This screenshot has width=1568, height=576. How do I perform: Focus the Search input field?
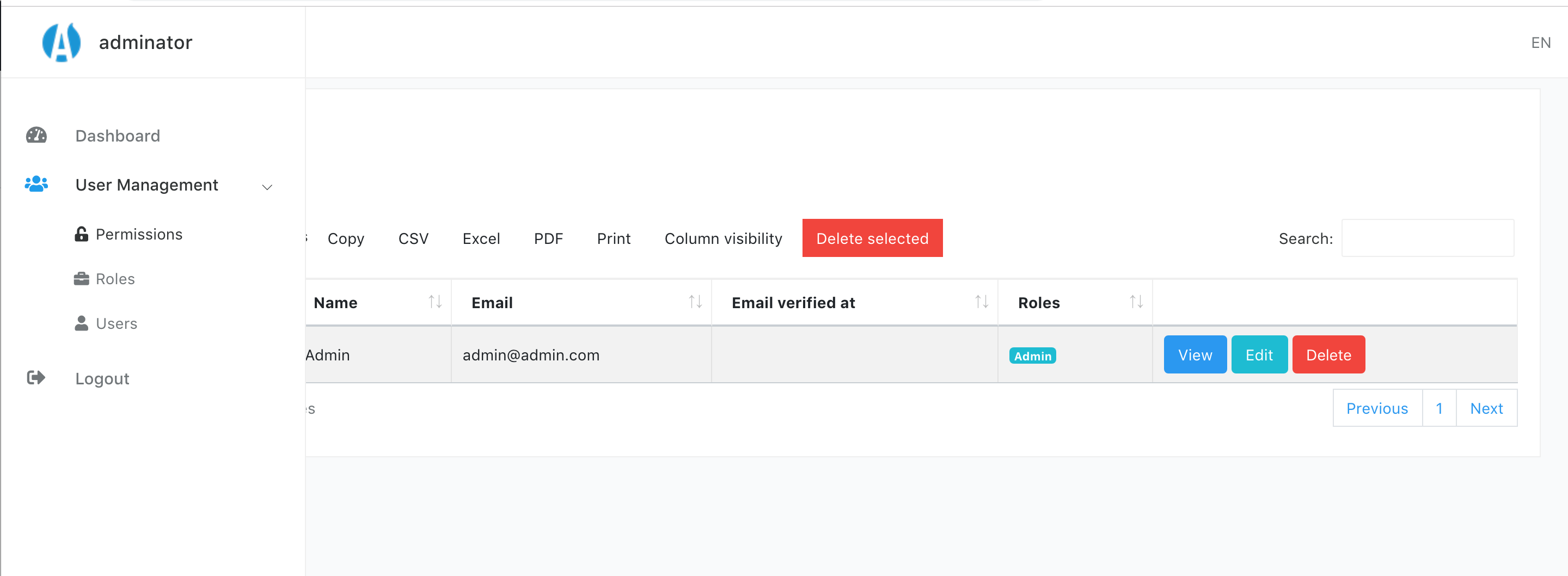[1427, 238]
